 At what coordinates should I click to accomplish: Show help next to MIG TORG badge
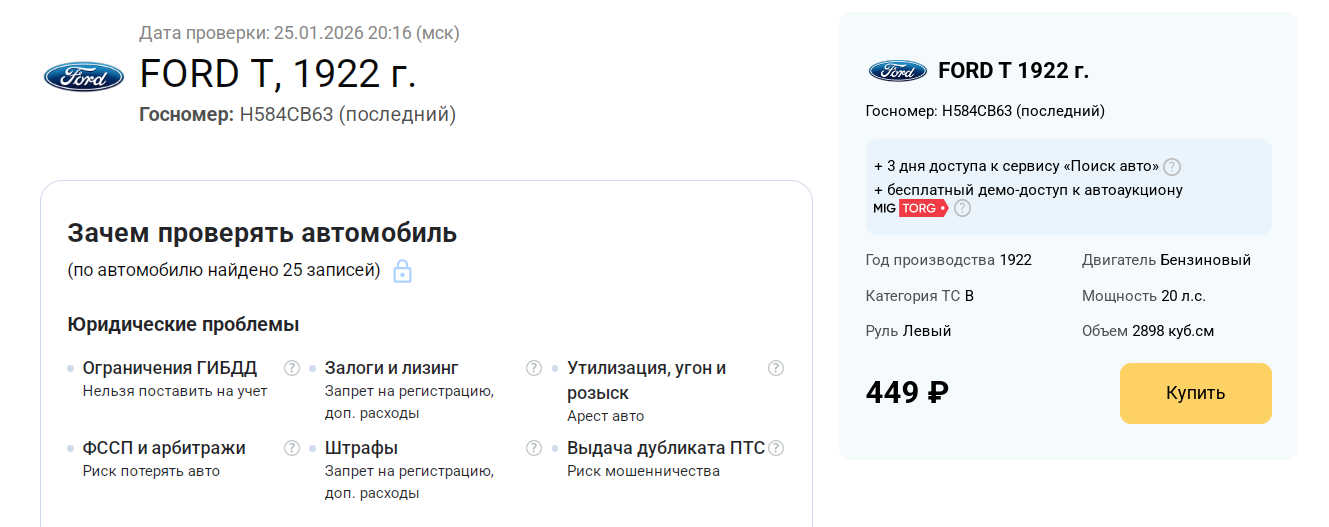click(962, 208)
